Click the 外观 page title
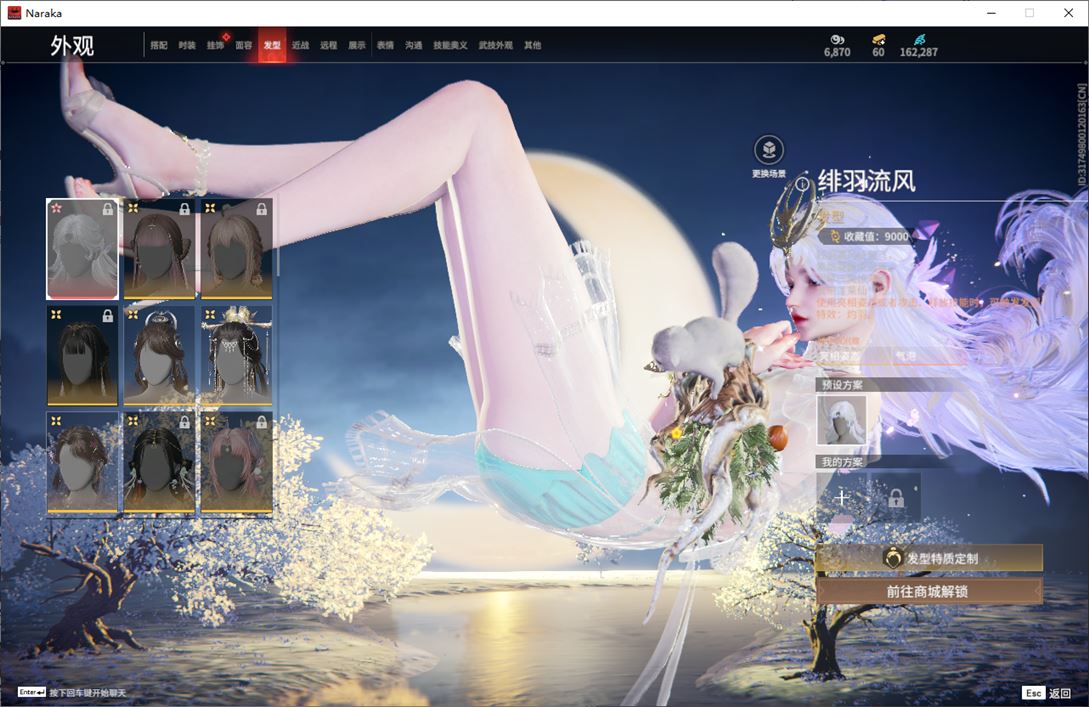1089x707 pixels. [x=72, y=46]
